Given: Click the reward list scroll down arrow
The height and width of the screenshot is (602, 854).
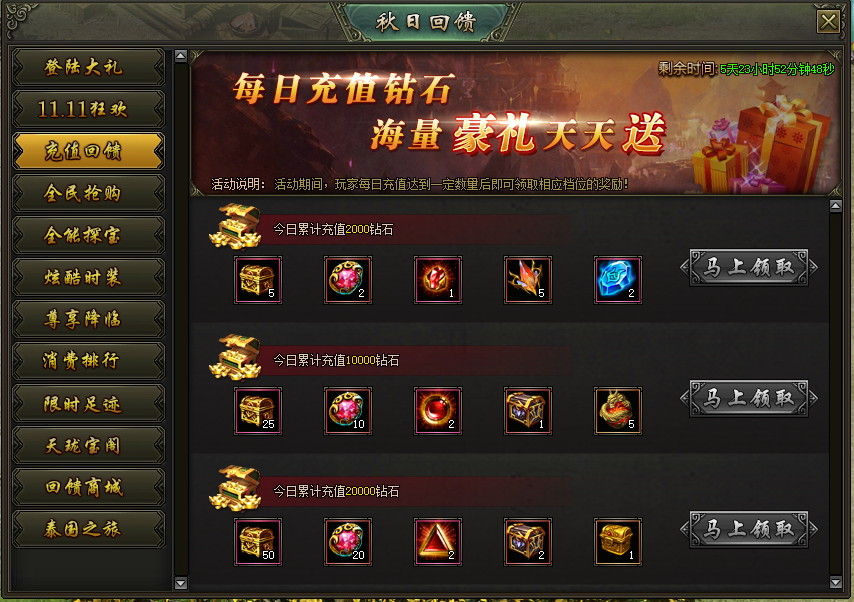Looking at the screenshot, I should click(x=835, y=582).
